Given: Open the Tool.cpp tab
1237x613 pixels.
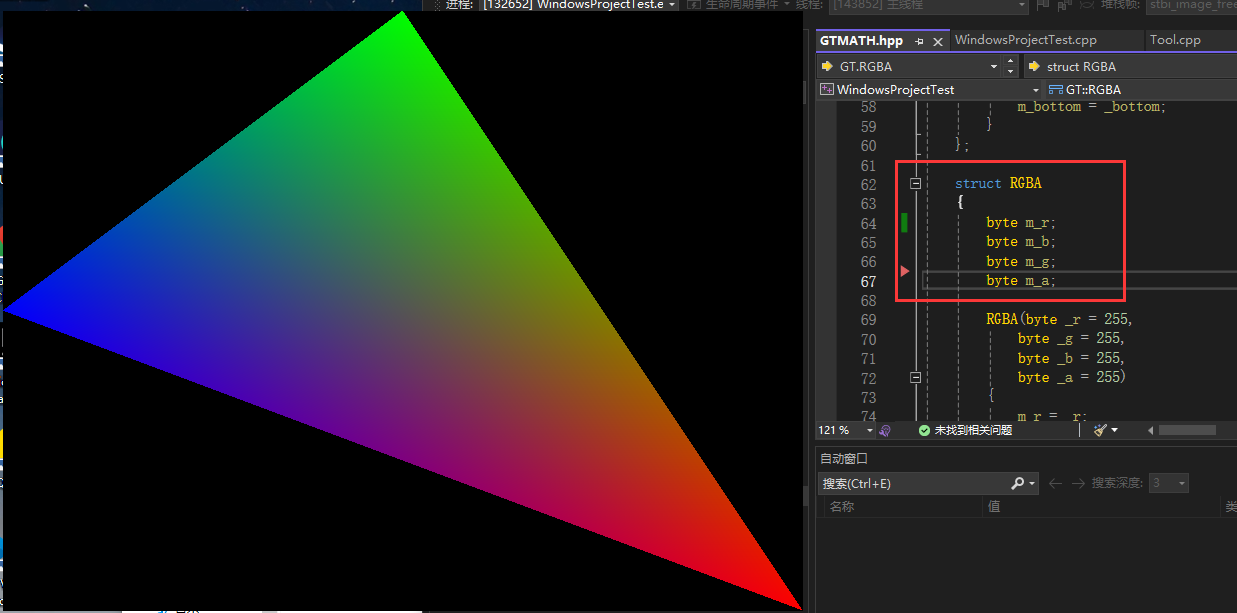Looking at the screenshot, I should coord(1175,40).
